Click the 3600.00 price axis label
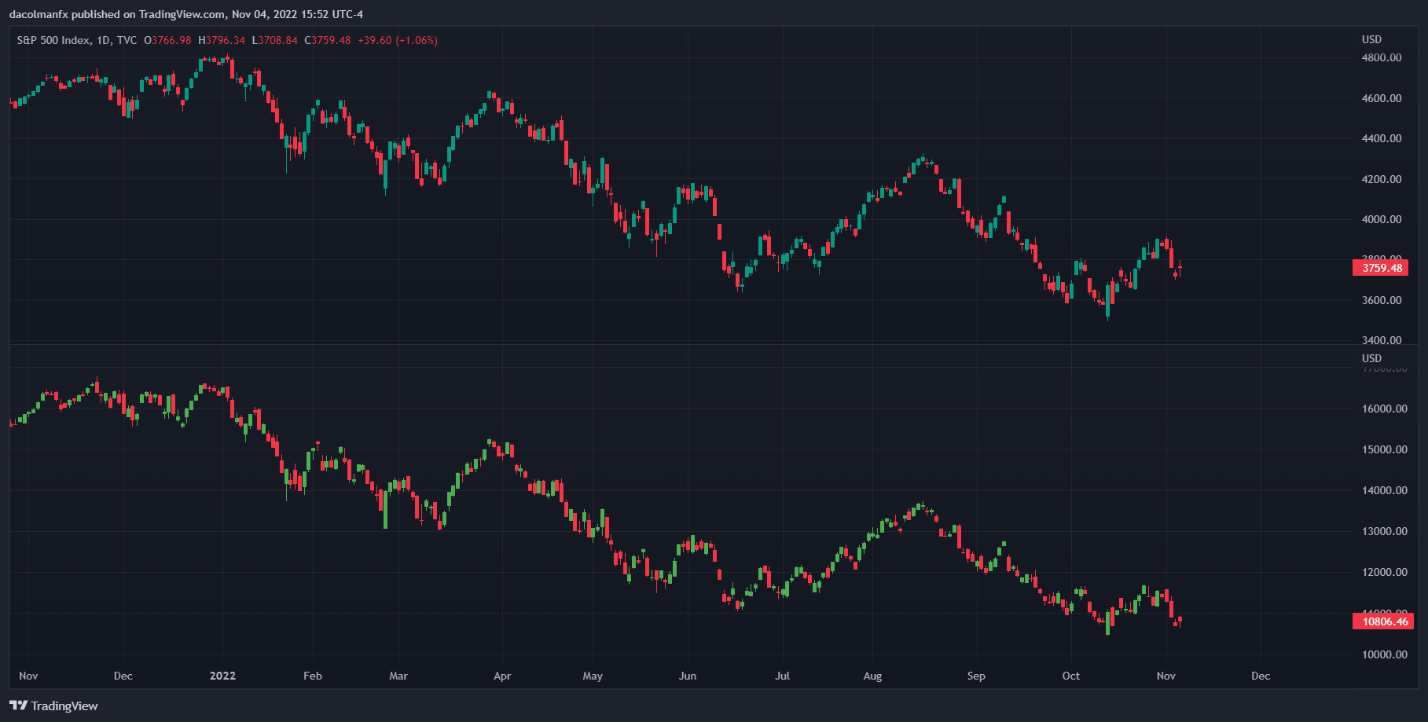The image size is (1428, 722). click(x=1381, y=301)
